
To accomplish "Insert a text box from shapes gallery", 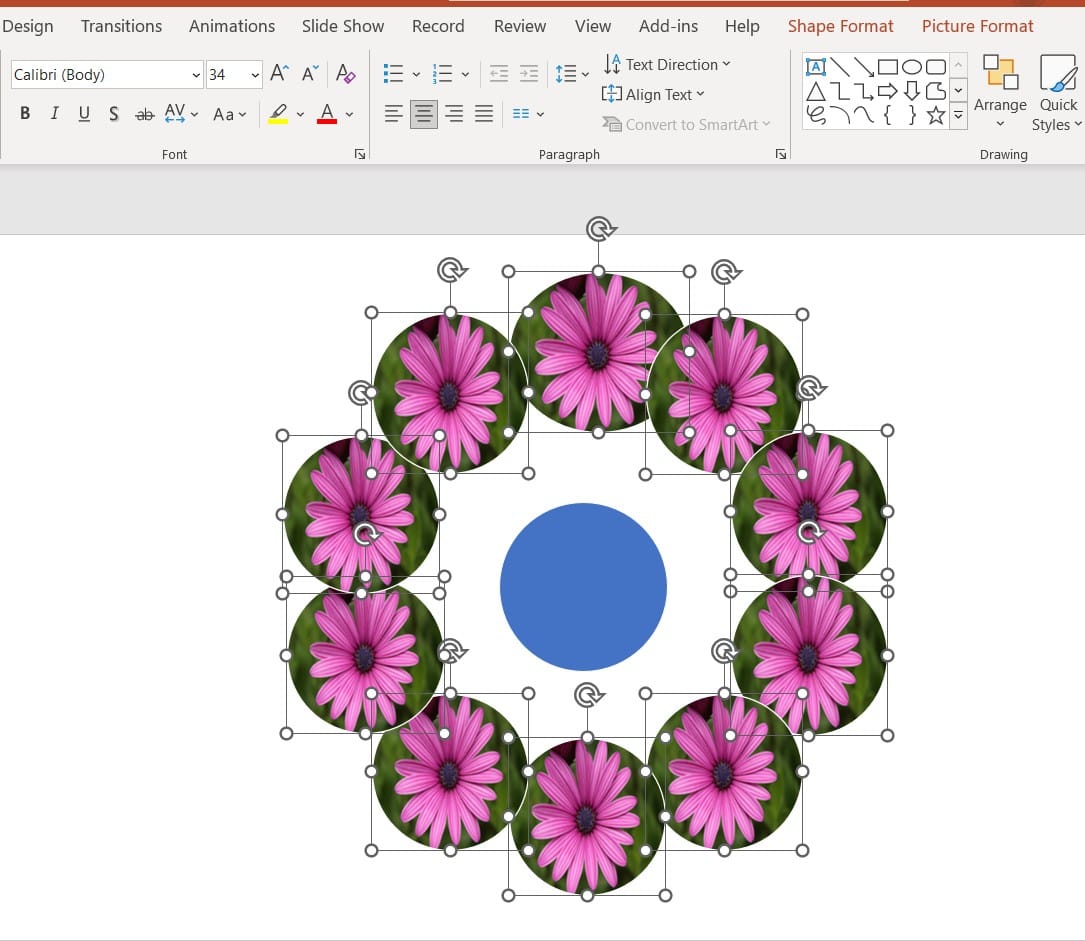I will tap(816, 67).
